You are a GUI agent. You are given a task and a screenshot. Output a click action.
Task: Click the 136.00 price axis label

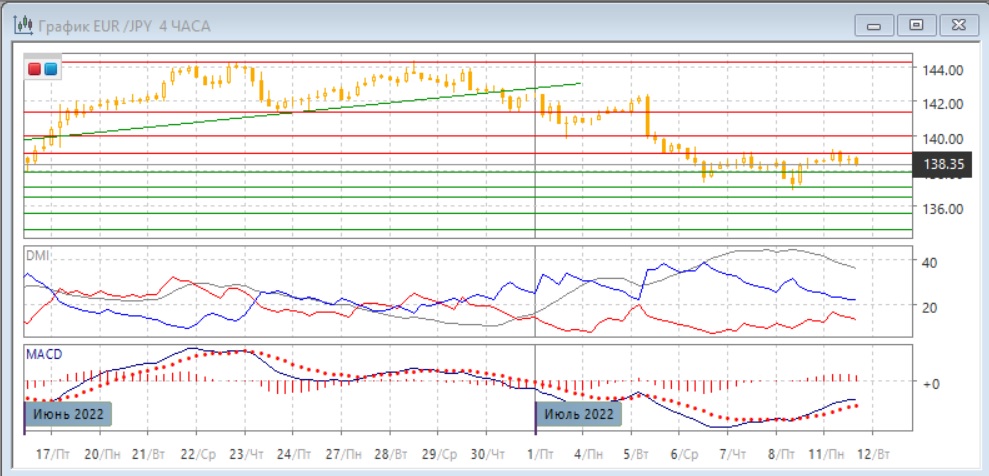pyautogui.click(x=942, y=208)
